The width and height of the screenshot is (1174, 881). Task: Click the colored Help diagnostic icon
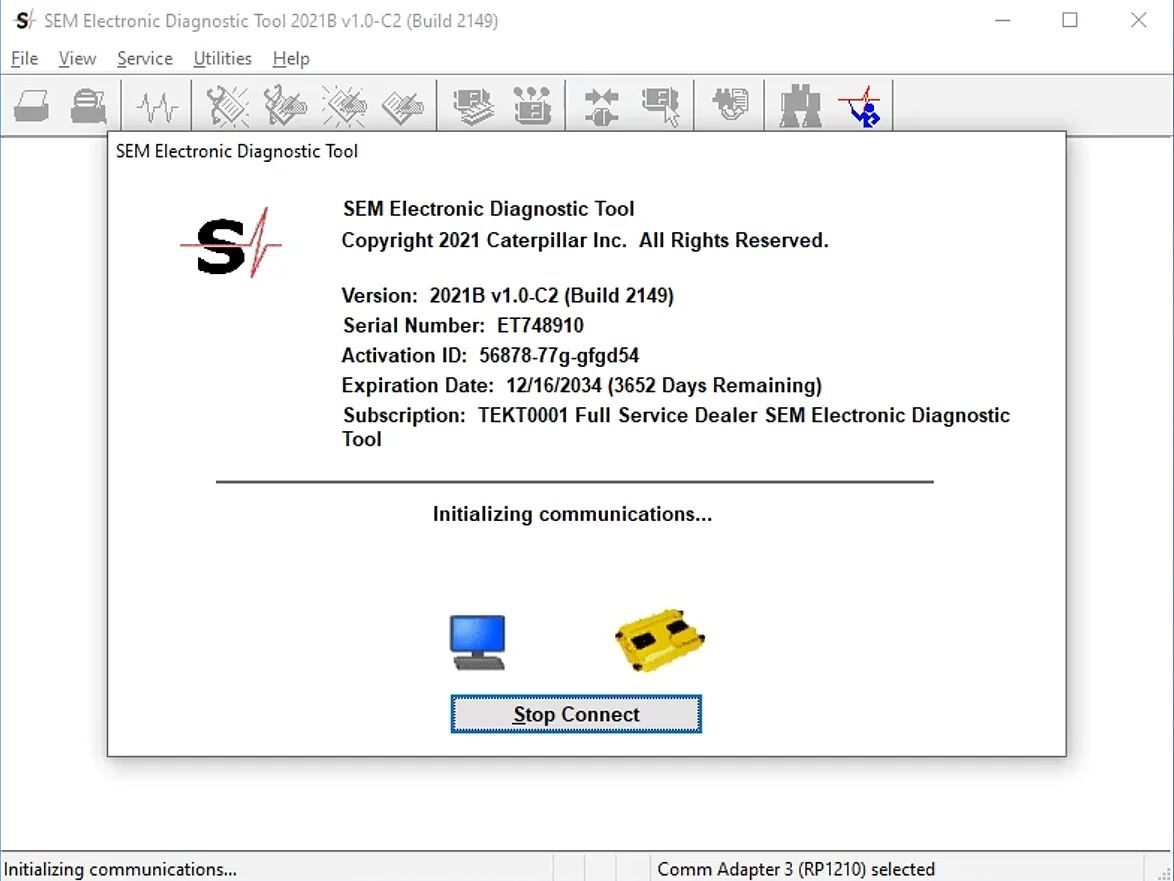click(x=860, y=106)
